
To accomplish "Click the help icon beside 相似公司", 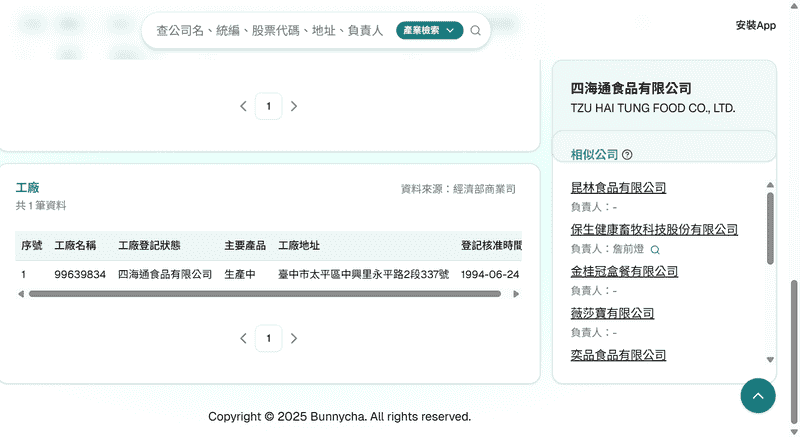I will [627, 155].
